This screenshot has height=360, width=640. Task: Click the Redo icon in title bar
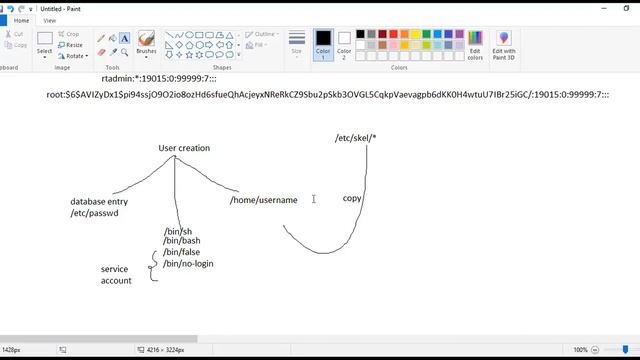21,9
